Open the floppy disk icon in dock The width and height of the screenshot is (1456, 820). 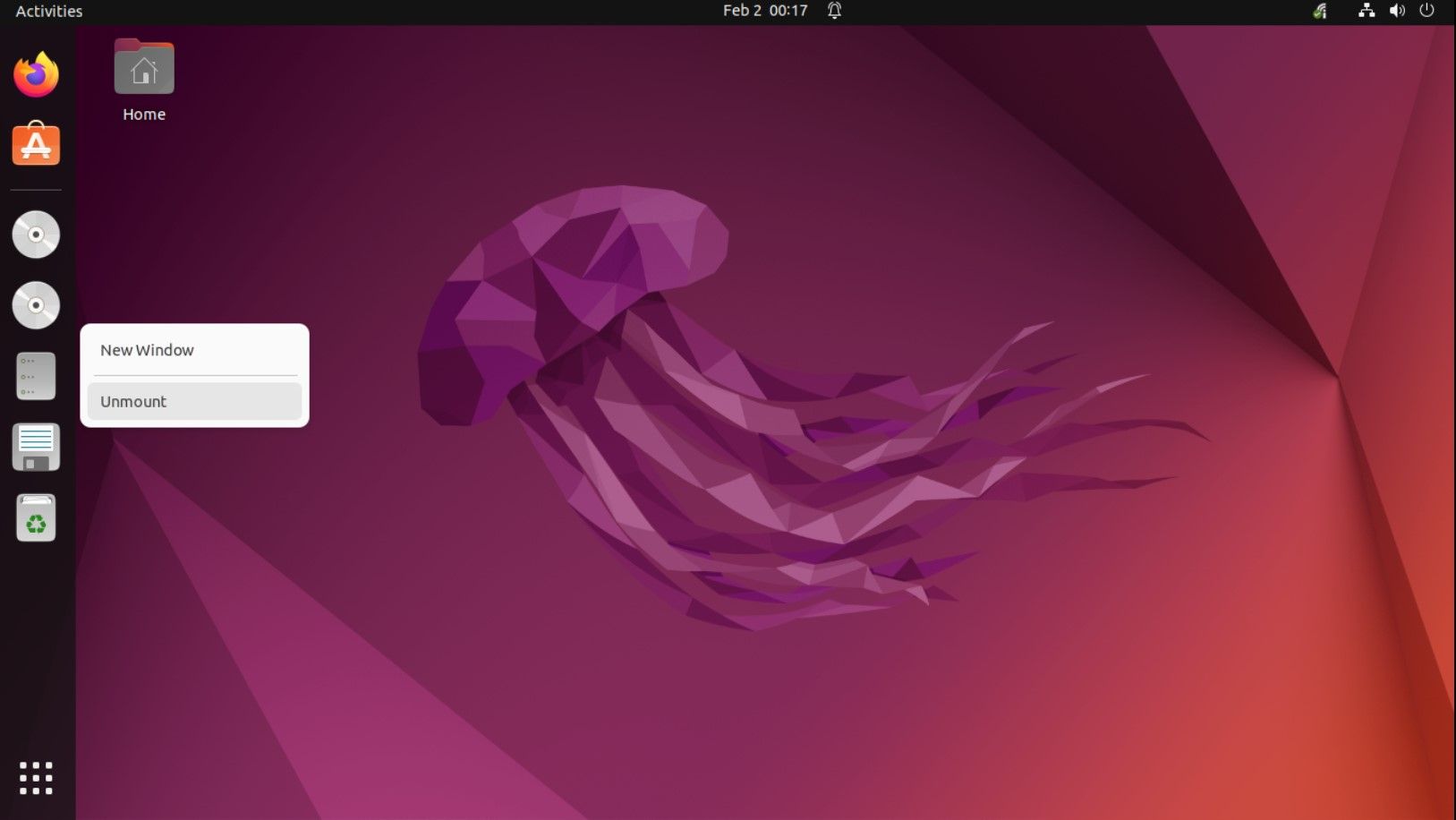pos(36,447)
